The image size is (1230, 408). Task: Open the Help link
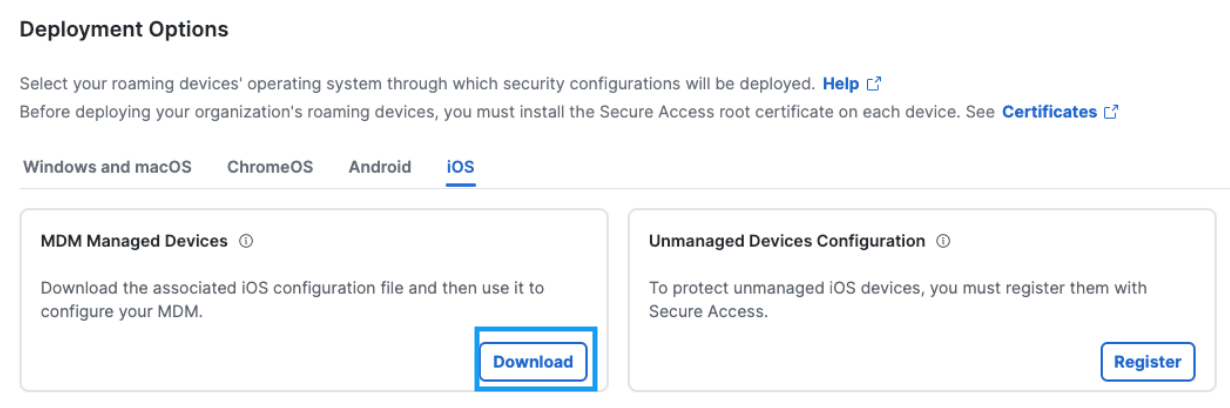click(x=841, y=83)
